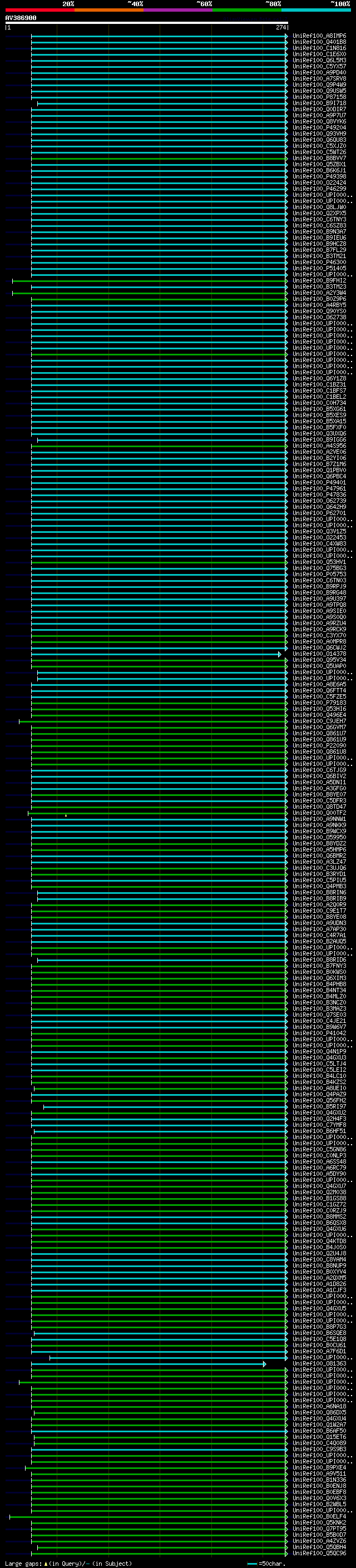
Task: Click label UniRef100_C5XJZ0
Action: coord(319,146)
